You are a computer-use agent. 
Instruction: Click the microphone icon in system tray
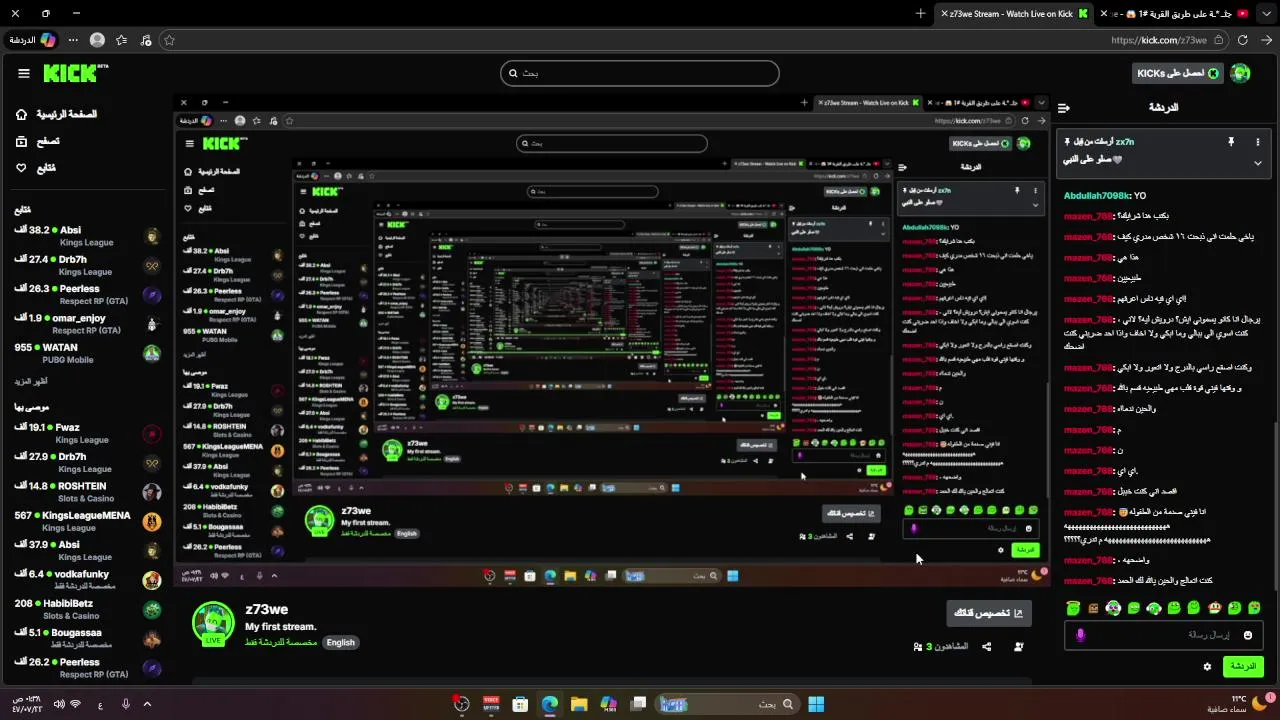click(125, 704)
